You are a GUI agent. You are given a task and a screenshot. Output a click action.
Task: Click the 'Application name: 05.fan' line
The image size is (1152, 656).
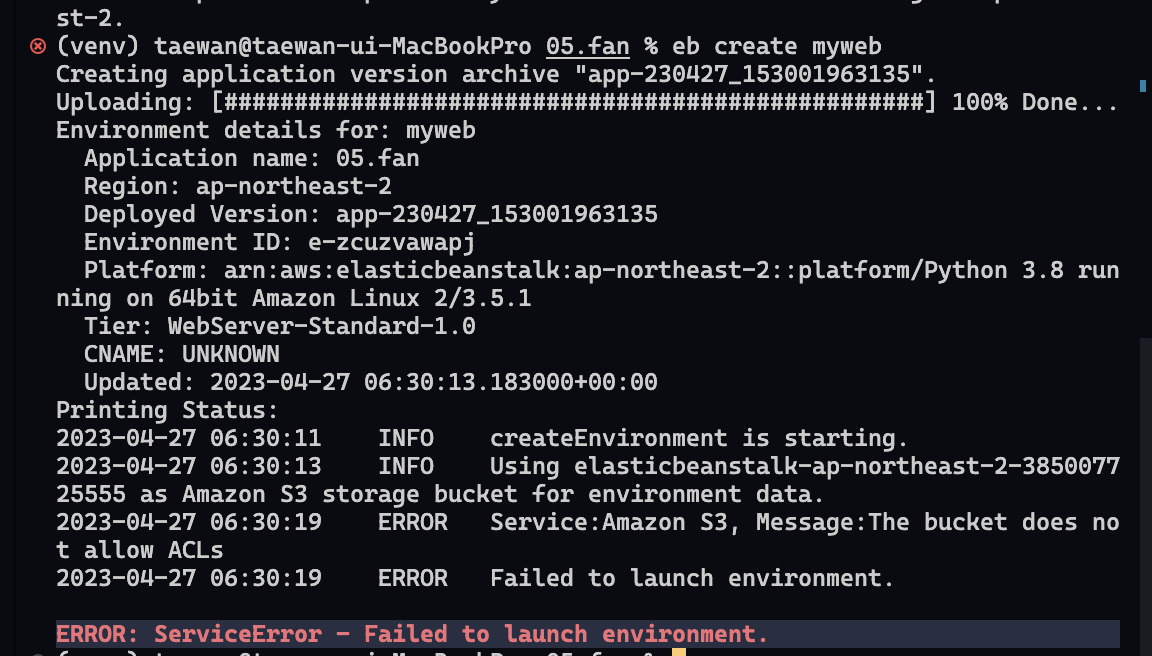(x=251, y=158)
